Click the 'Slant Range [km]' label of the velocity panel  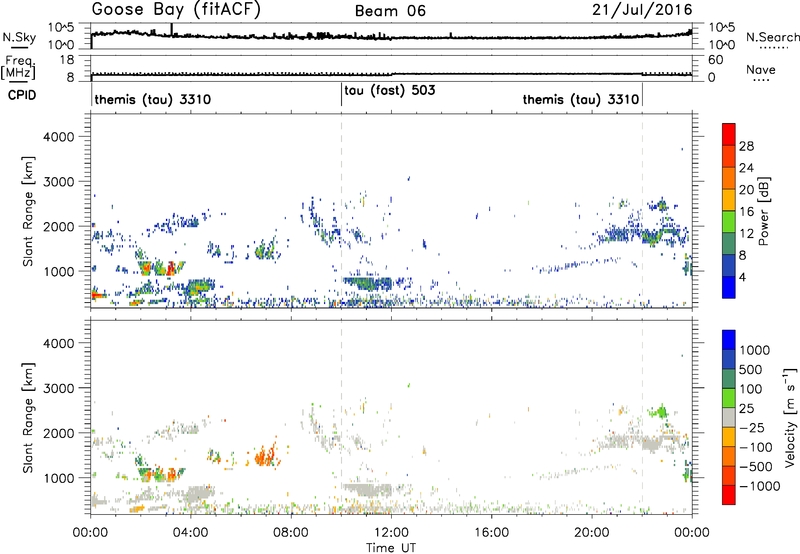coord(28,417)
